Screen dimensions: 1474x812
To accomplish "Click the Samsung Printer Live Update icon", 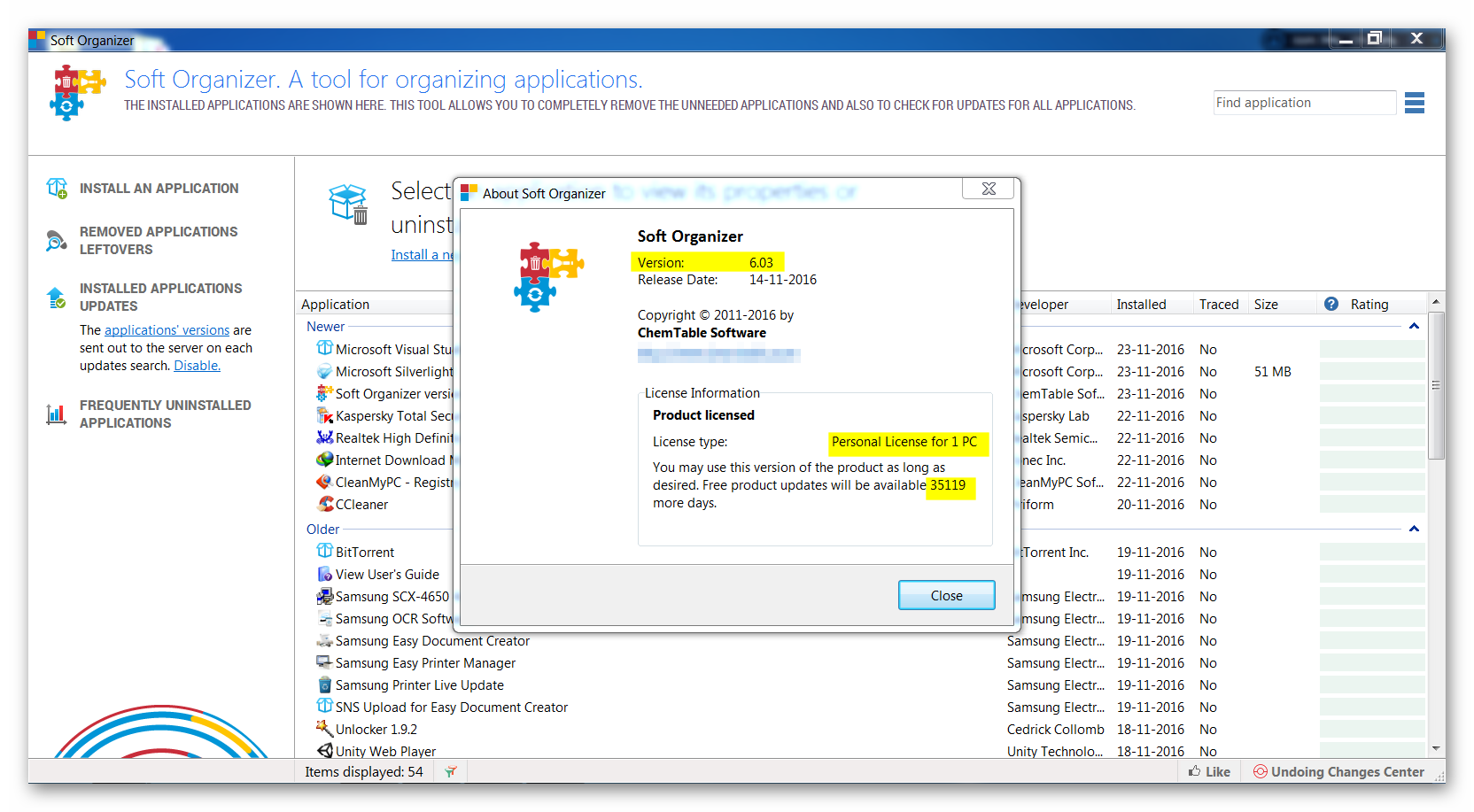I will (x=325, y=684).
